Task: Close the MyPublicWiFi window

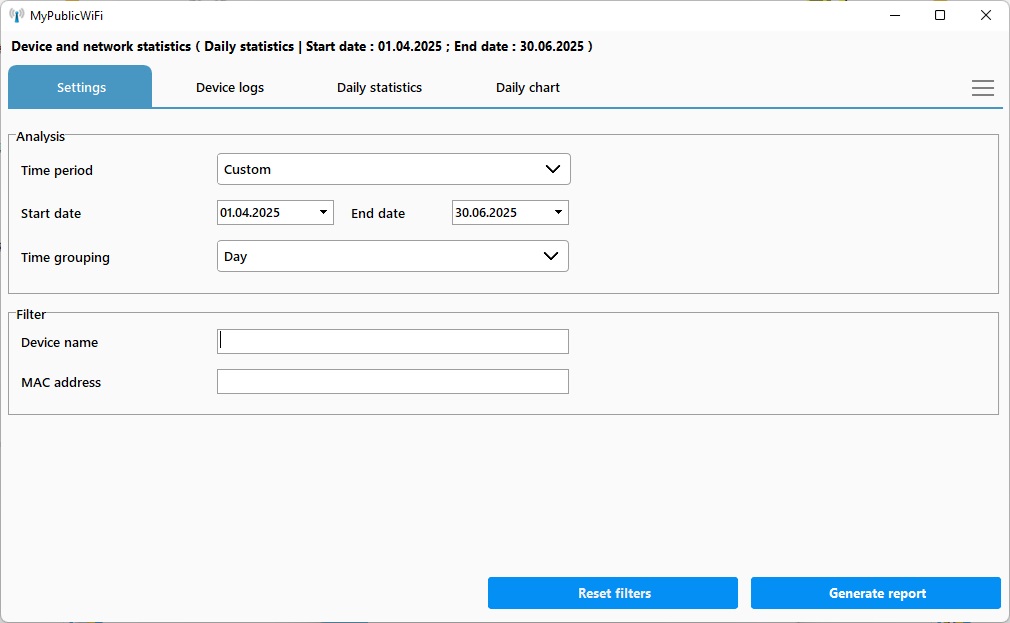Action: coord(986,15)
